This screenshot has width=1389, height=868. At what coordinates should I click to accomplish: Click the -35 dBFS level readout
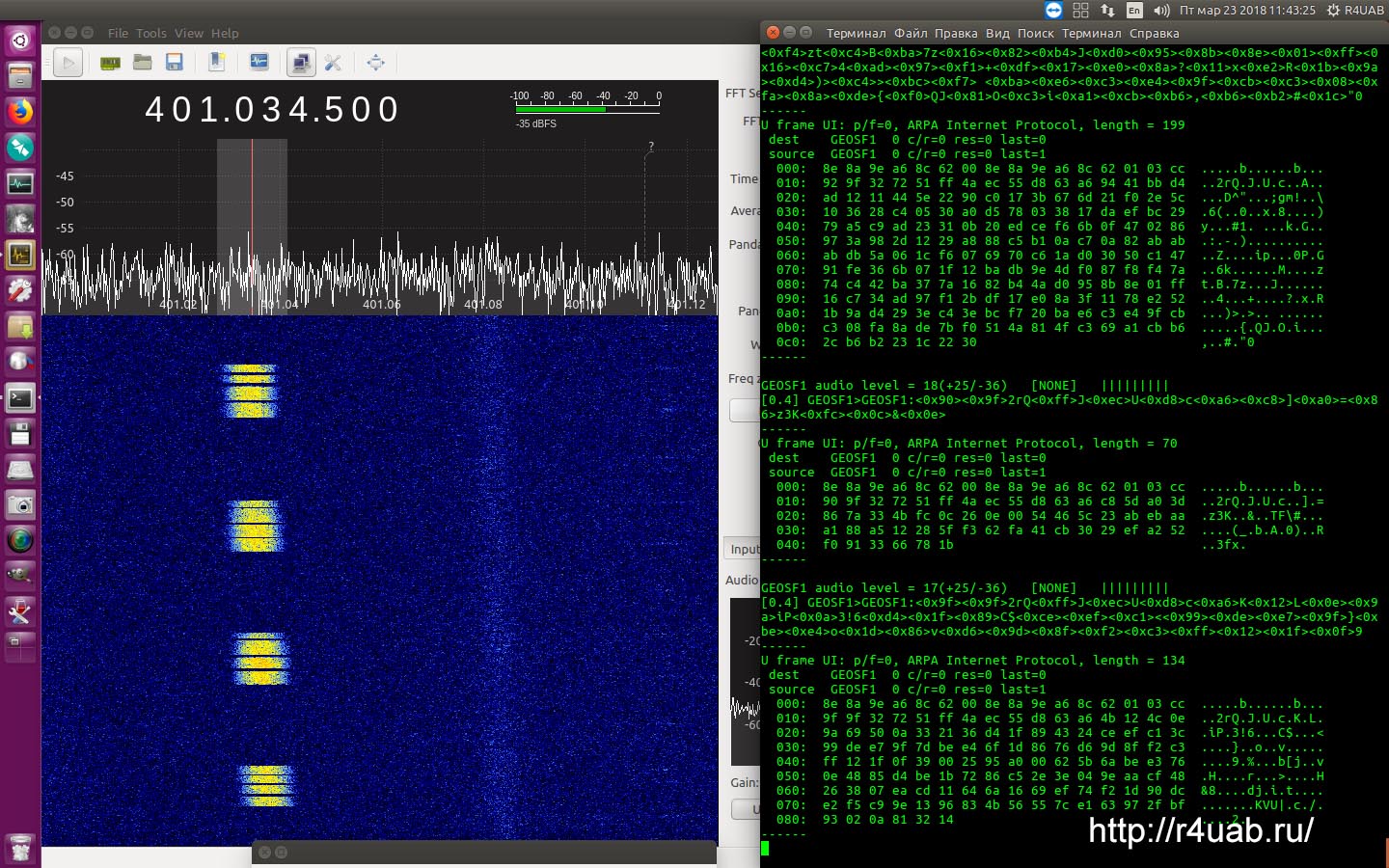pyautogui.click(x=536, y=123)
